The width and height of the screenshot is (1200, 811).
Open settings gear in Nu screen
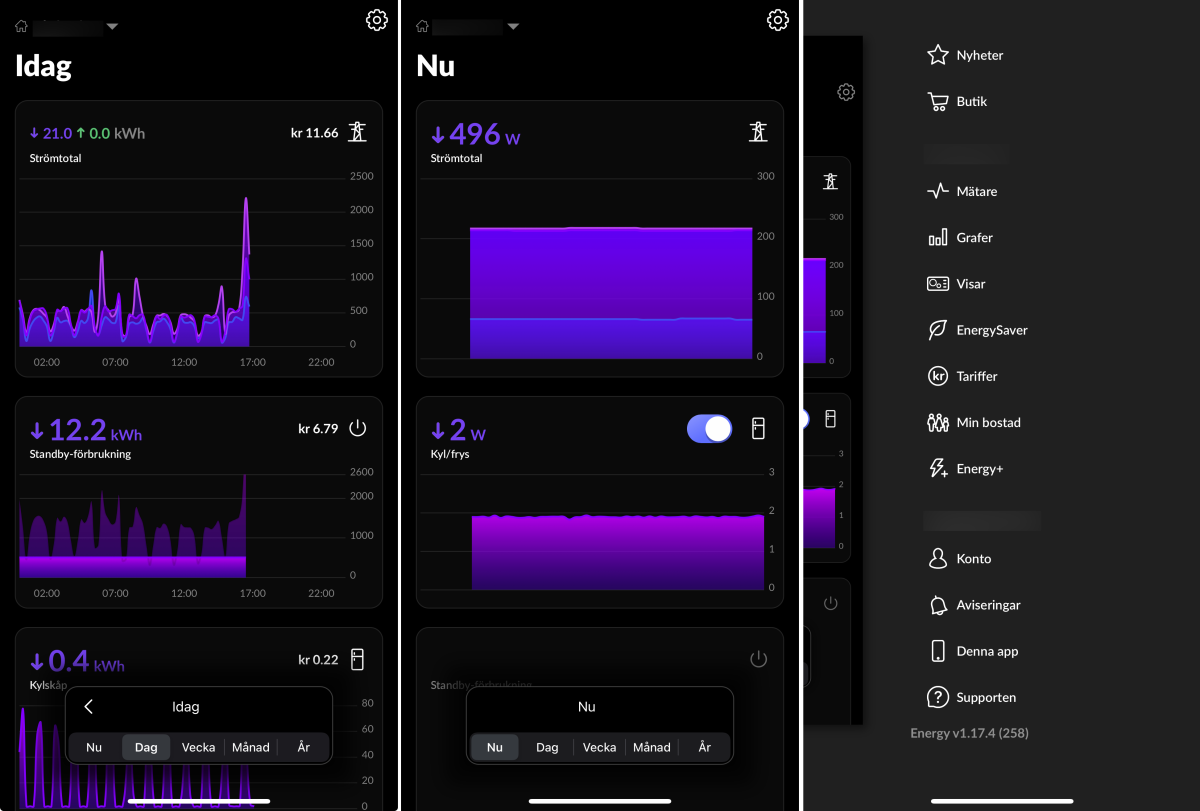point(777,20)
